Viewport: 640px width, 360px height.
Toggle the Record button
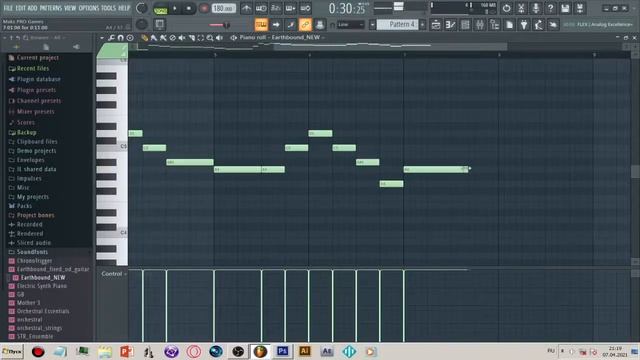[x=204, y=8]
